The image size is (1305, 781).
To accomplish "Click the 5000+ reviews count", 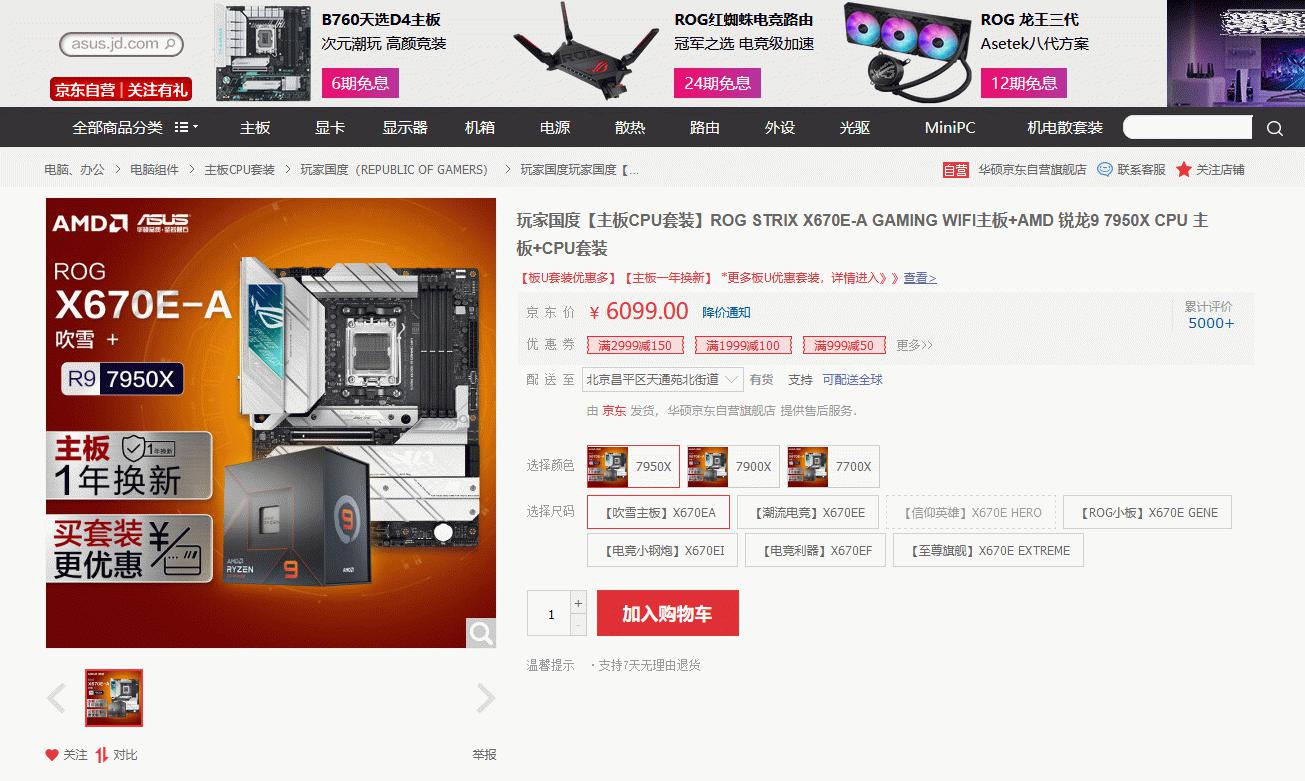I will pos(1211,323).
